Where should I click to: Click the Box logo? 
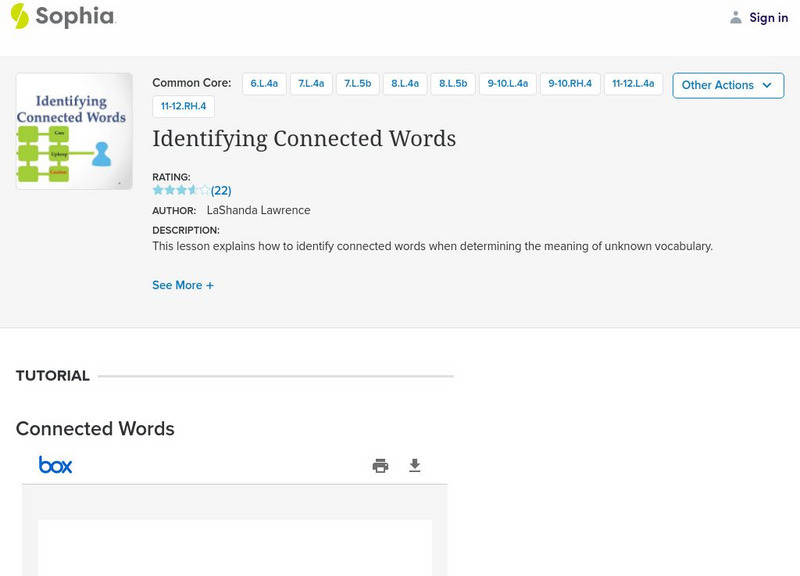55,465
